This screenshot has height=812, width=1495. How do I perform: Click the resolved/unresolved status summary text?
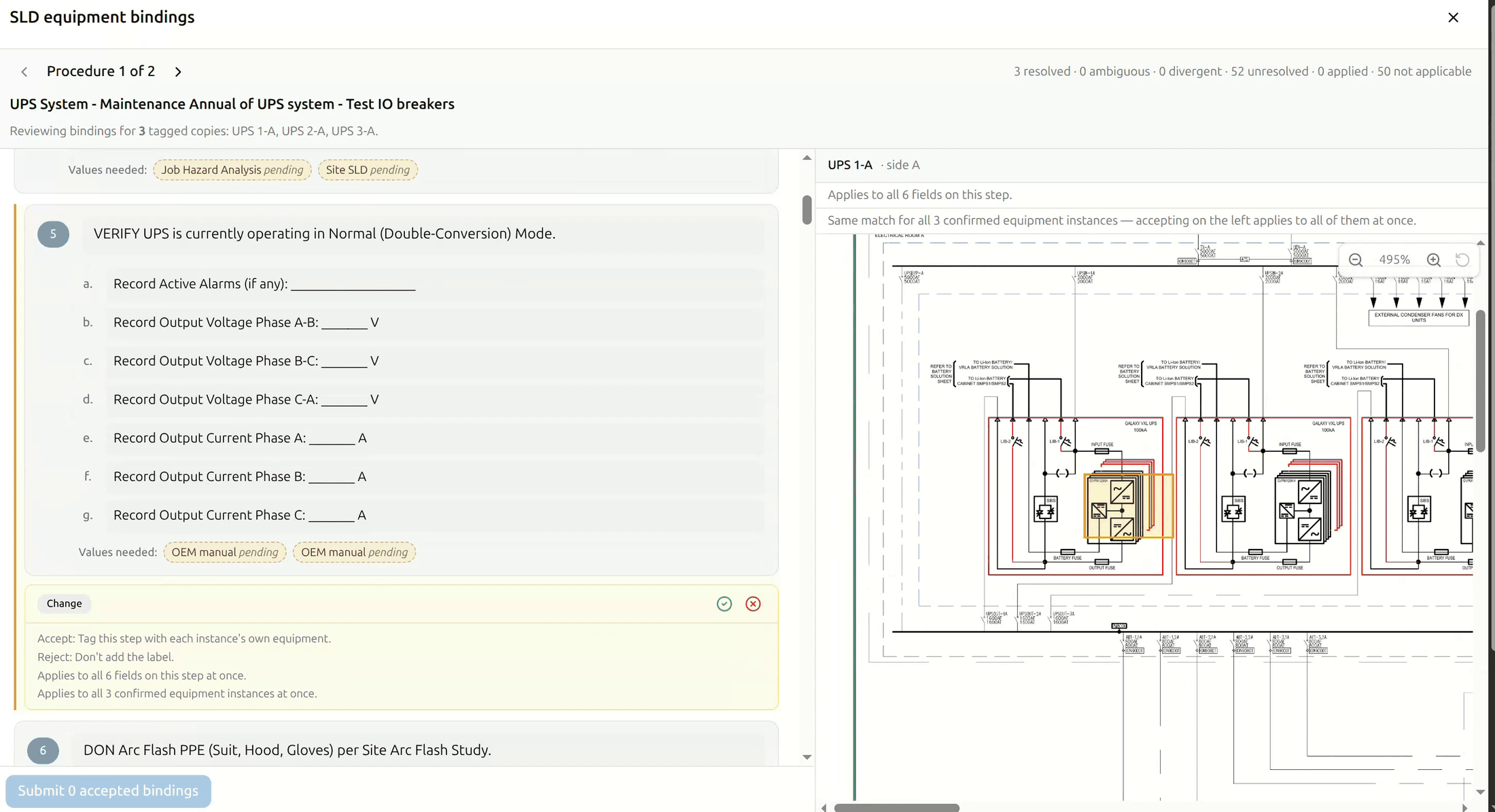[x=1242, y=71]
